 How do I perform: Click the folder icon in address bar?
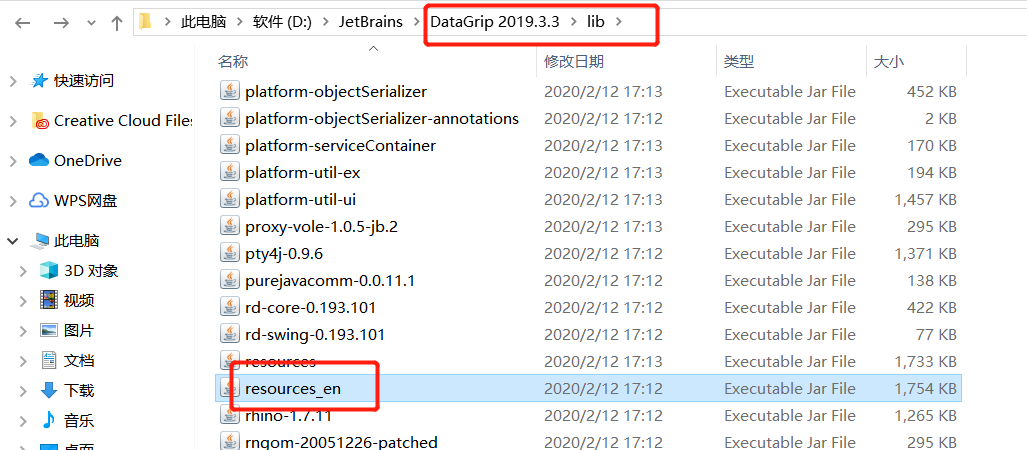click(x=145, y=22)
